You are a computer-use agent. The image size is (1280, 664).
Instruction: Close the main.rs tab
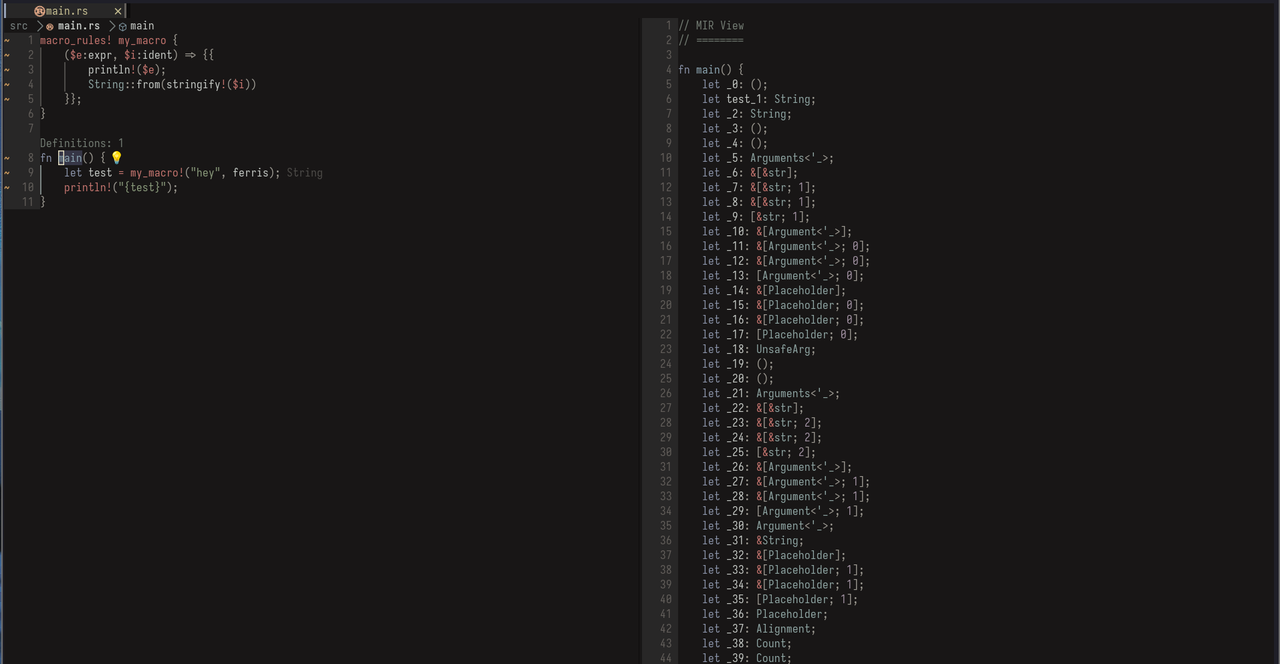click(117, 11)
